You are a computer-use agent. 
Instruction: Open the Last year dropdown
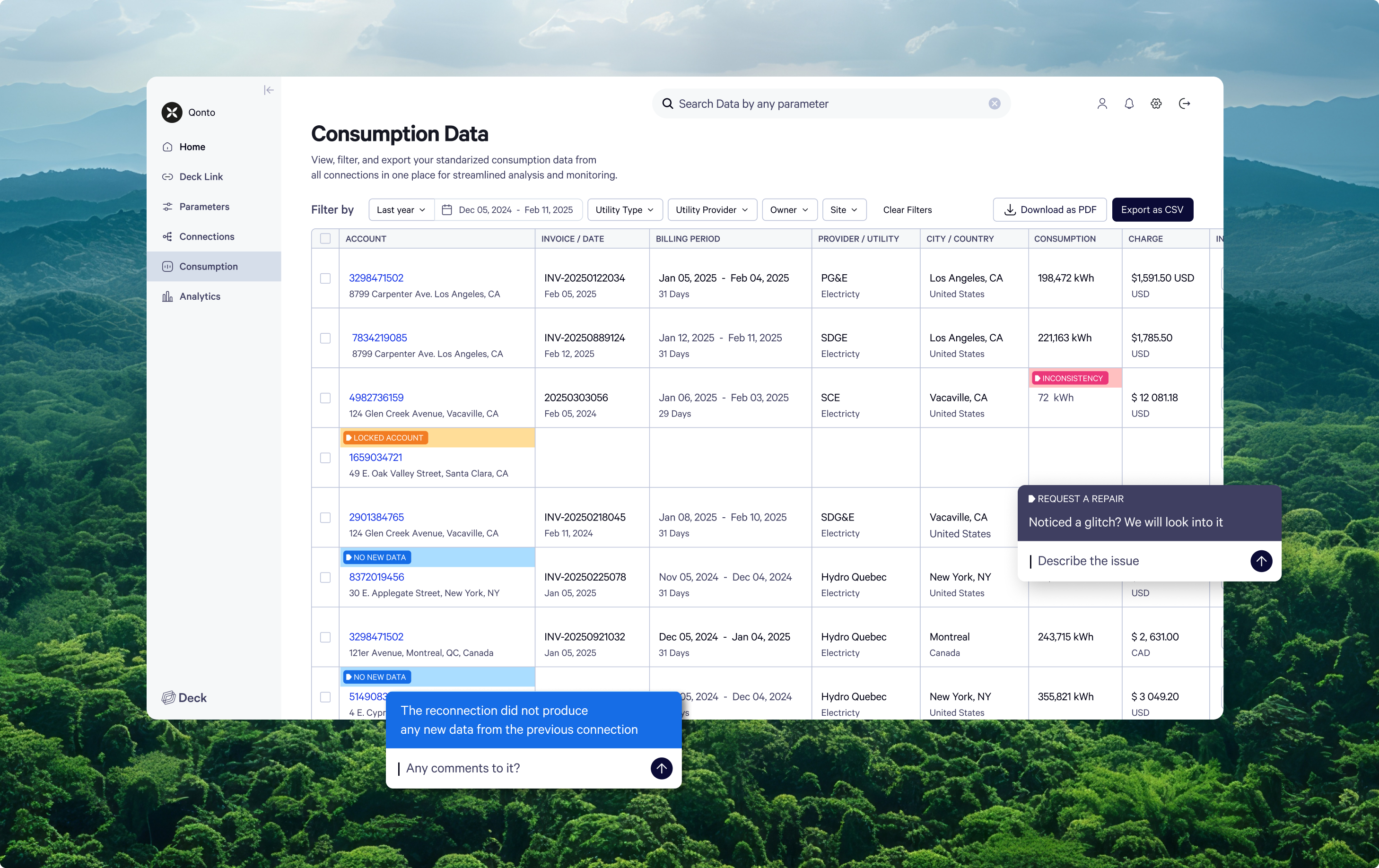401,209
